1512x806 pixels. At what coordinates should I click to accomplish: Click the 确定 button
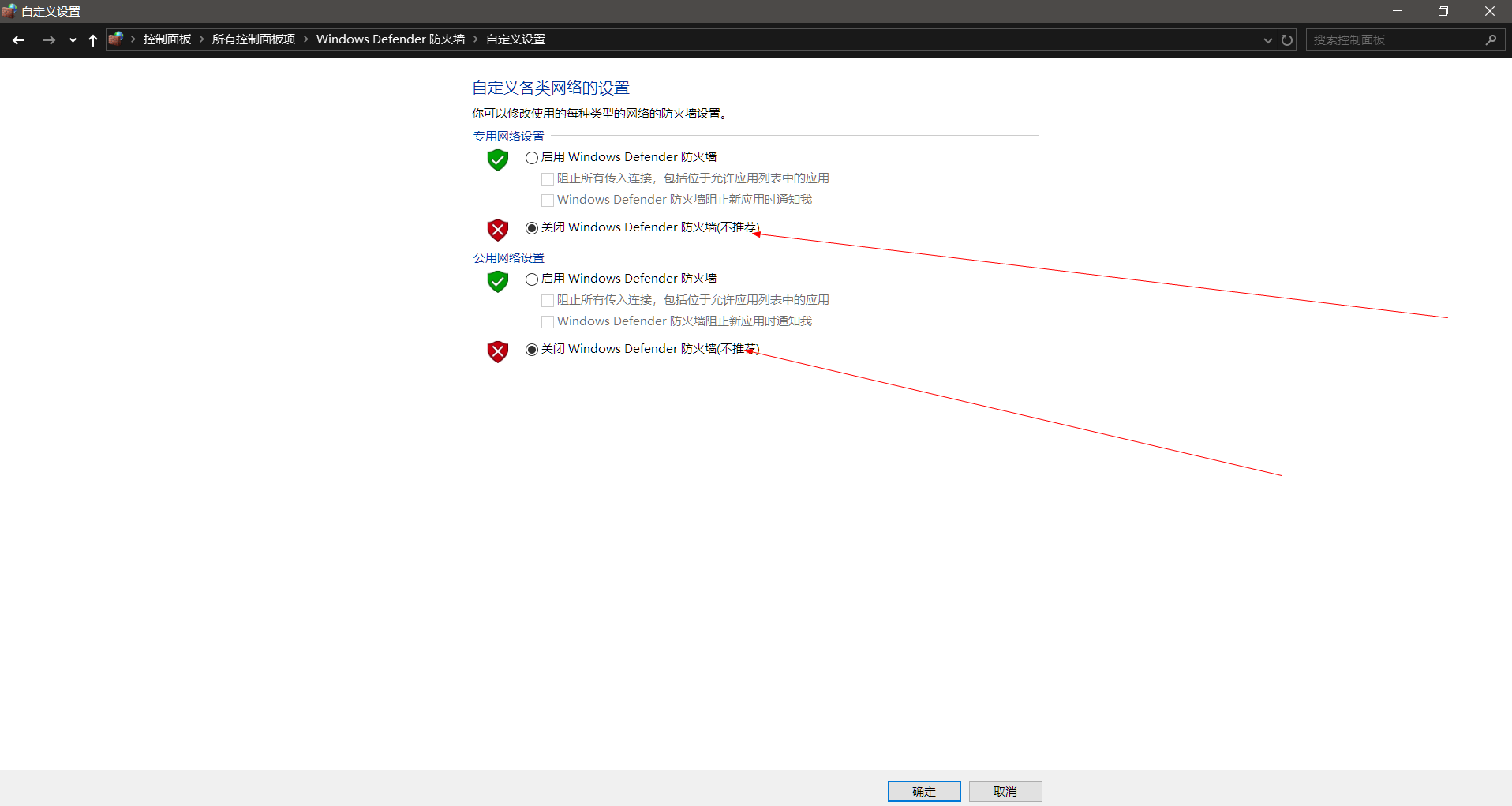924,791
